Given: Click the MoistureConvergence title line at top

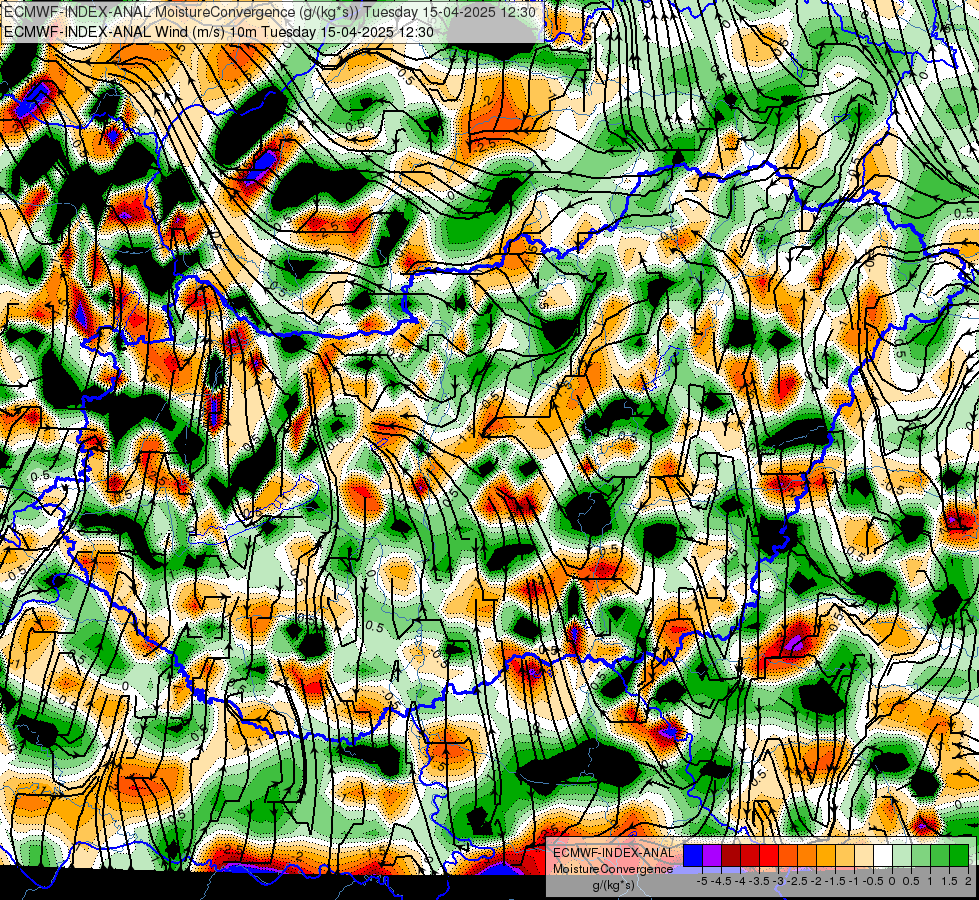Looking at the screenshot, I should pyautogui.click(x=270, y=12).
